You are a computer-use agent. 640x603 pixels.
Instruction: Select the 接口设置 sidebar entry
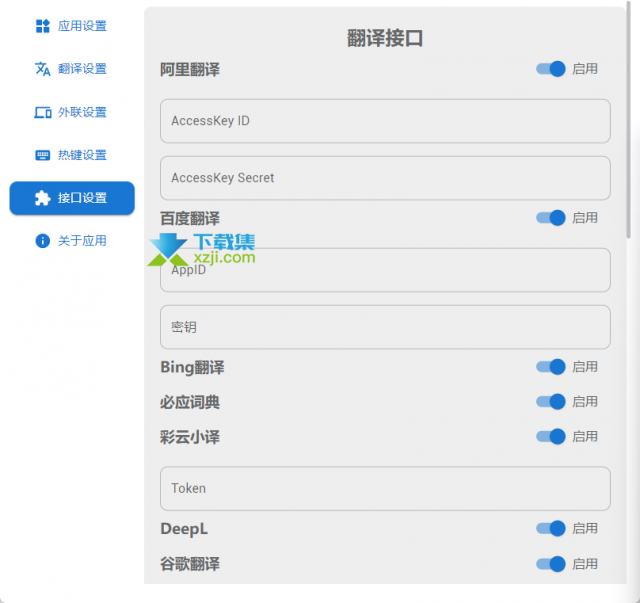pos(72,198)
